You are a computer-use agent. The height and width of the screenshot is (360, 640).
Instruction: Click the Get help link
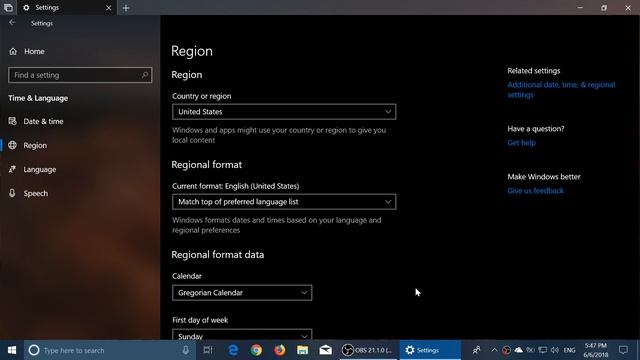522,143
